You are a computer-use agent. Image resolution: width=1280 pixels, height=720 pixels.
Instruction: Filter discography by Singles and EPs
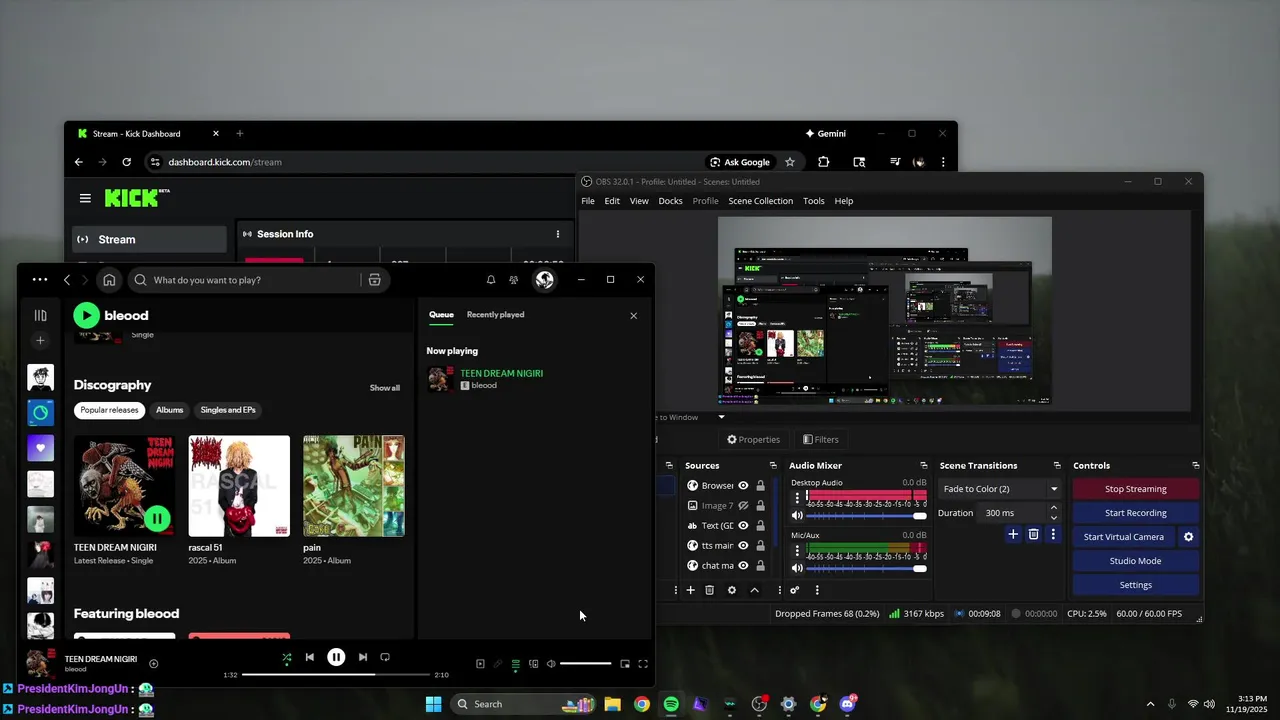coord(228,410)
